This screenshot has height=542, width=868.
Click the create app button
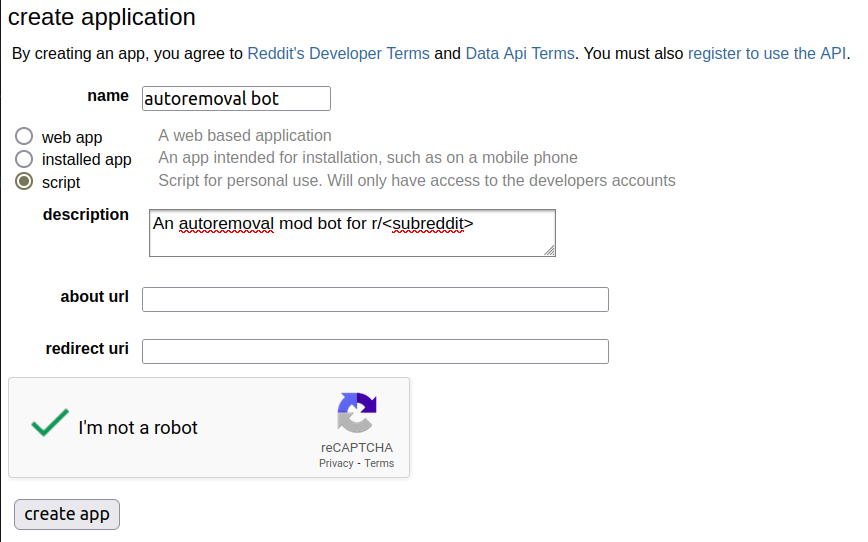click(67, 514)
